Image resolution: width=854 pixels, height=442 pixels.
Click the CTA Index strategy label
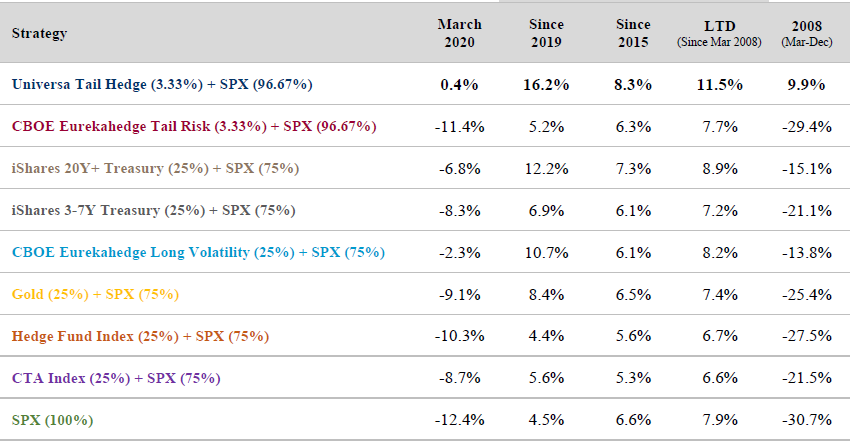click(116, 379)
